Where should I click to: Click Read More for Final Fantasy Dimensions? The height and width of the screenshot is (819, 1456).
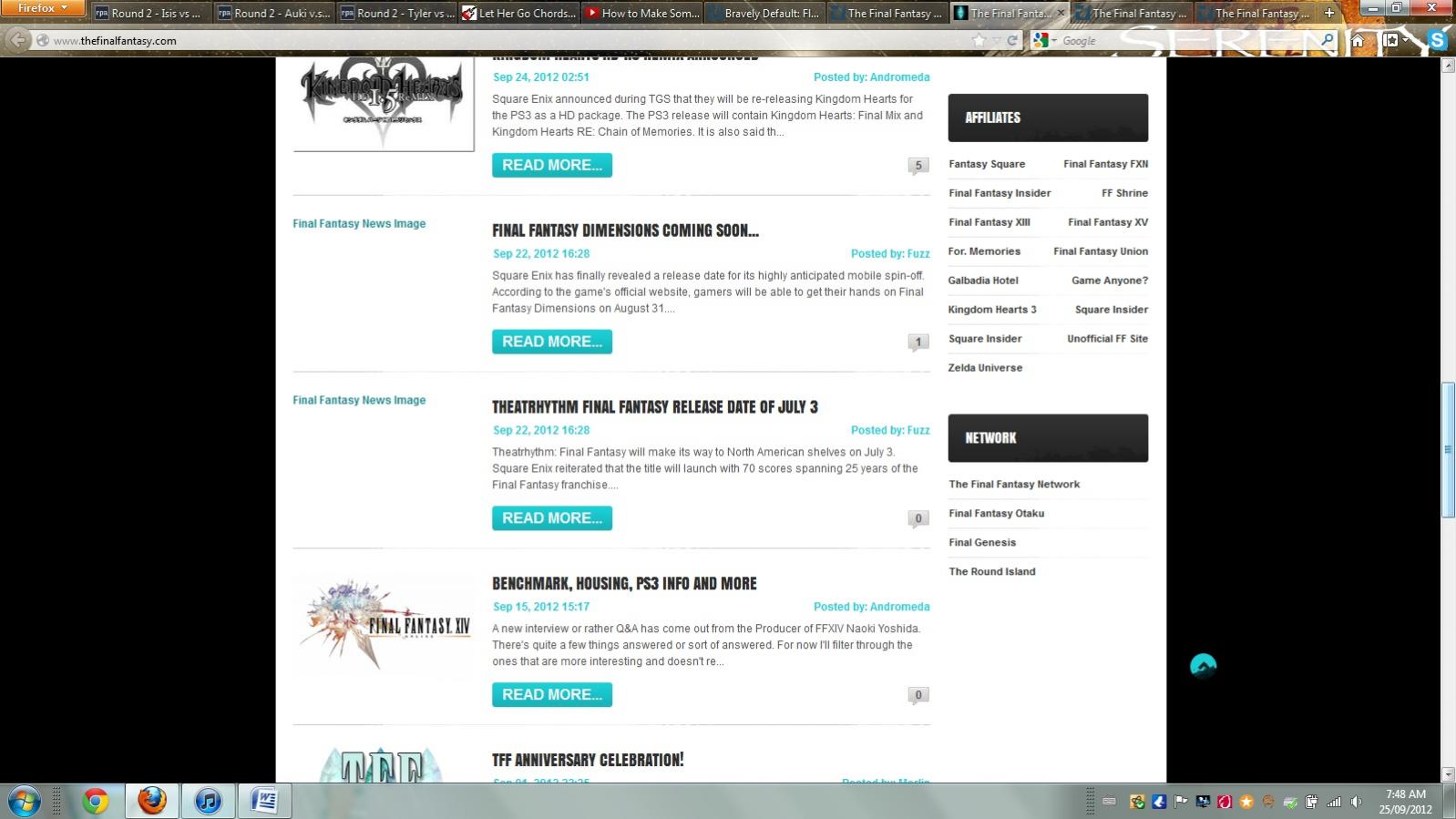pyautogui.click(x=552, y=342)
